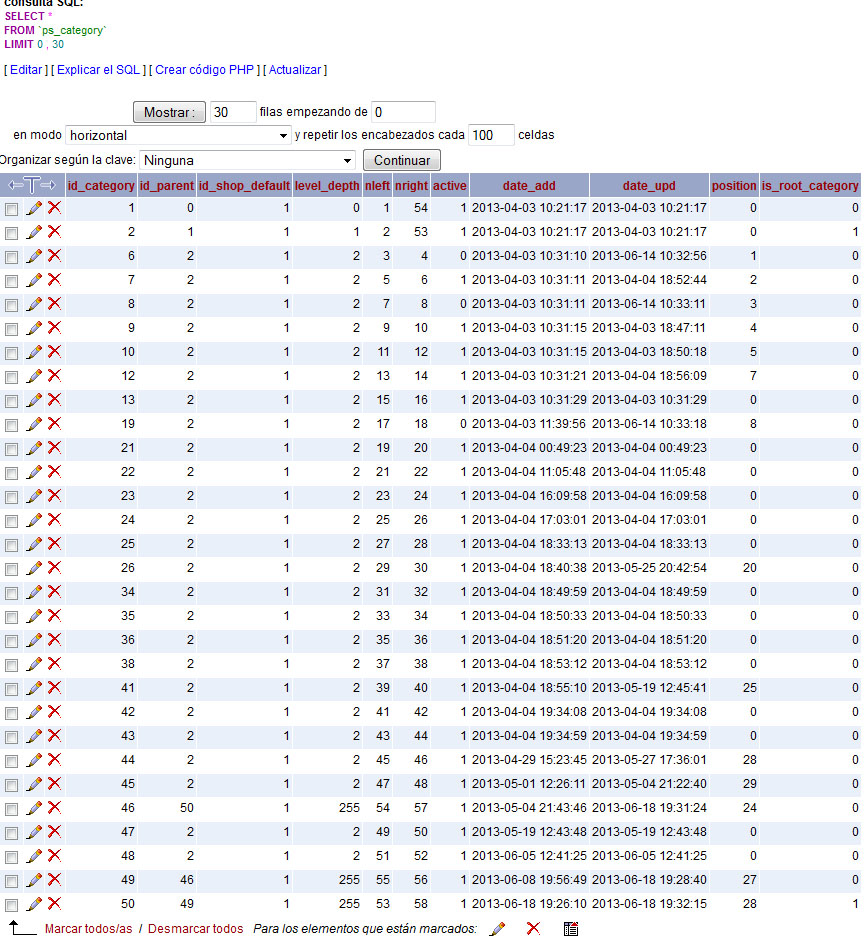Edit the row with id_category 19
Screen dimensions: 865x946
click(34, 424)
